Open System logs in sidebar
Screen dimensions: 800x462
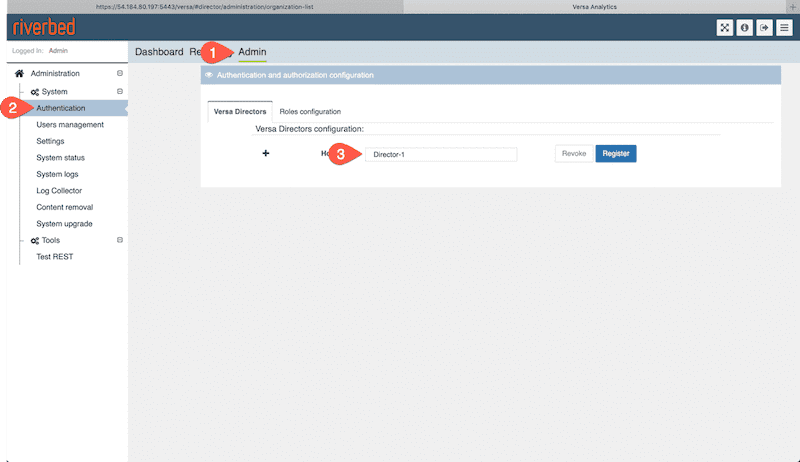57,174
